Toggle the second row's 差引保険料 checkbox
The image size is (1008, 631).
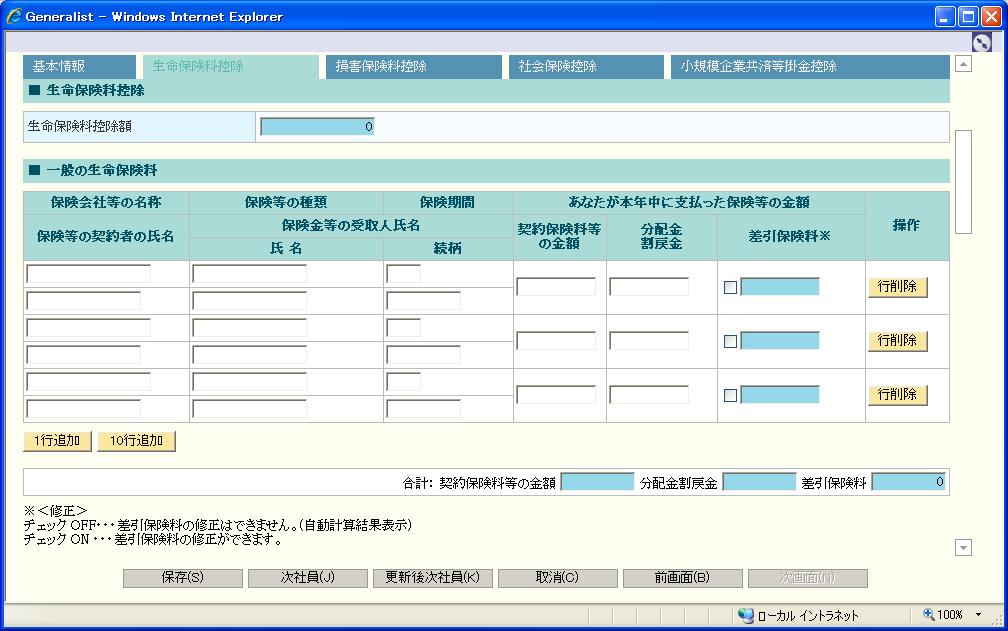click(x=730, y=342)
